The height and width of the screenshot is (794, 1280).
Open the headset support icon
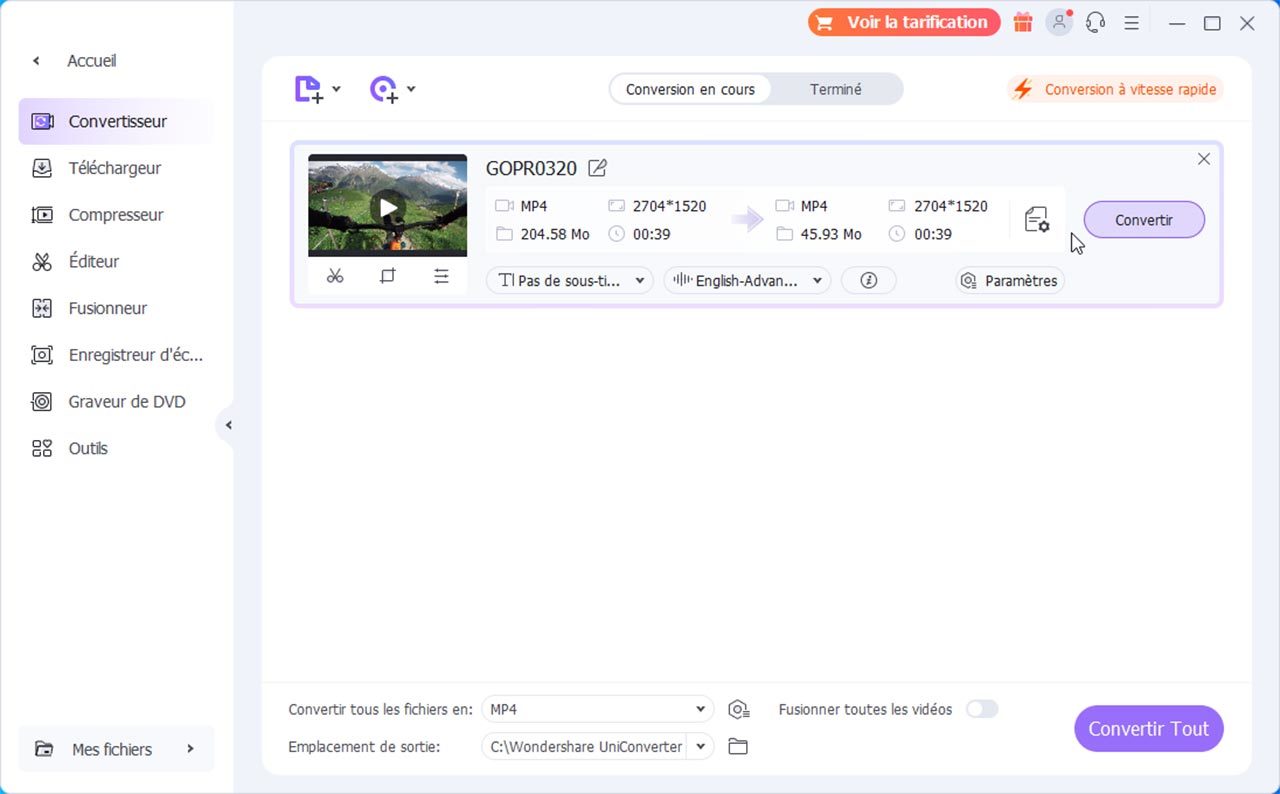[1095, 22]
